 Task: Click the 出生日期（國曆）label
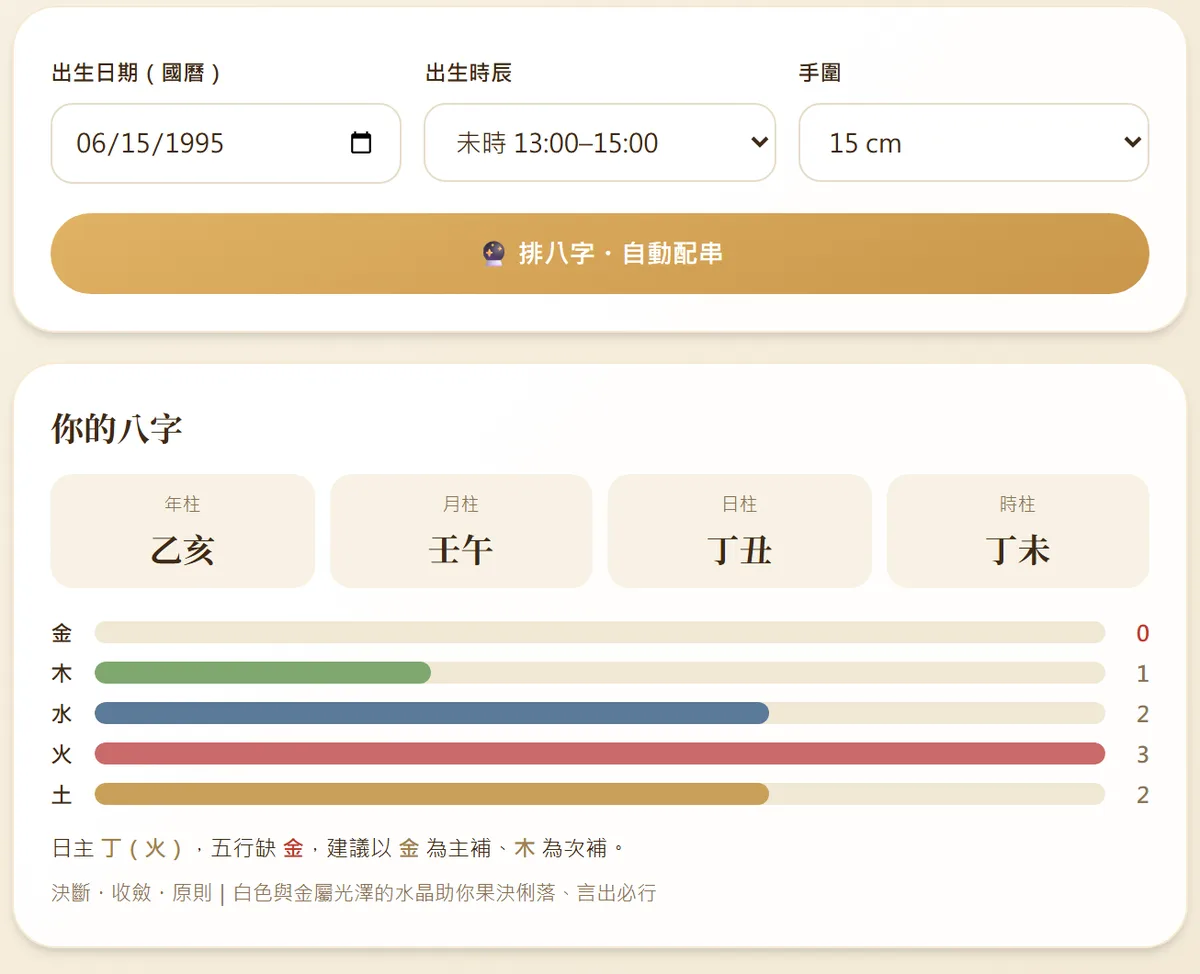(136, 73)
